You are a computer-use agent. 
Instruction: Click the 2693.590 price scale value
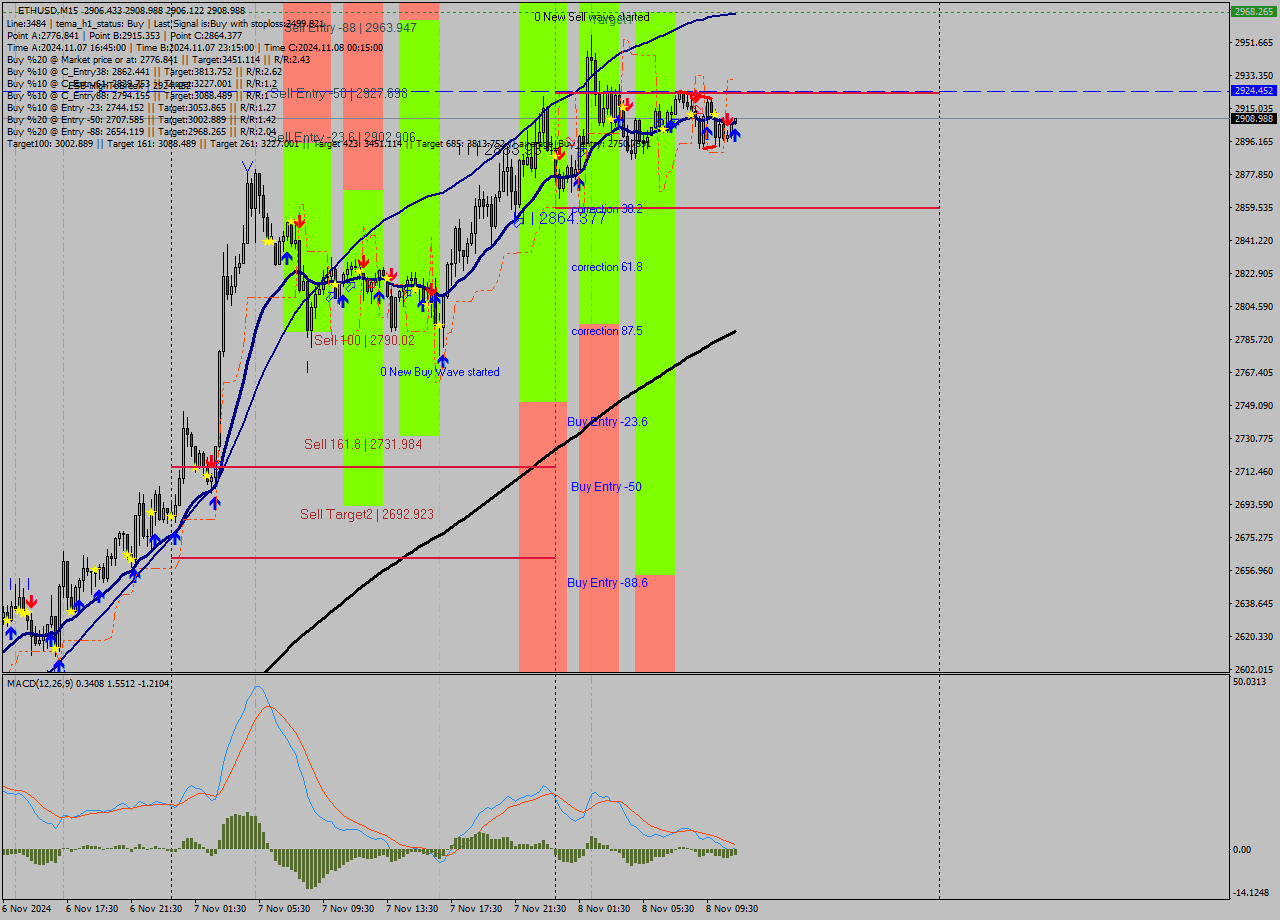click(x=1254, y=504)
